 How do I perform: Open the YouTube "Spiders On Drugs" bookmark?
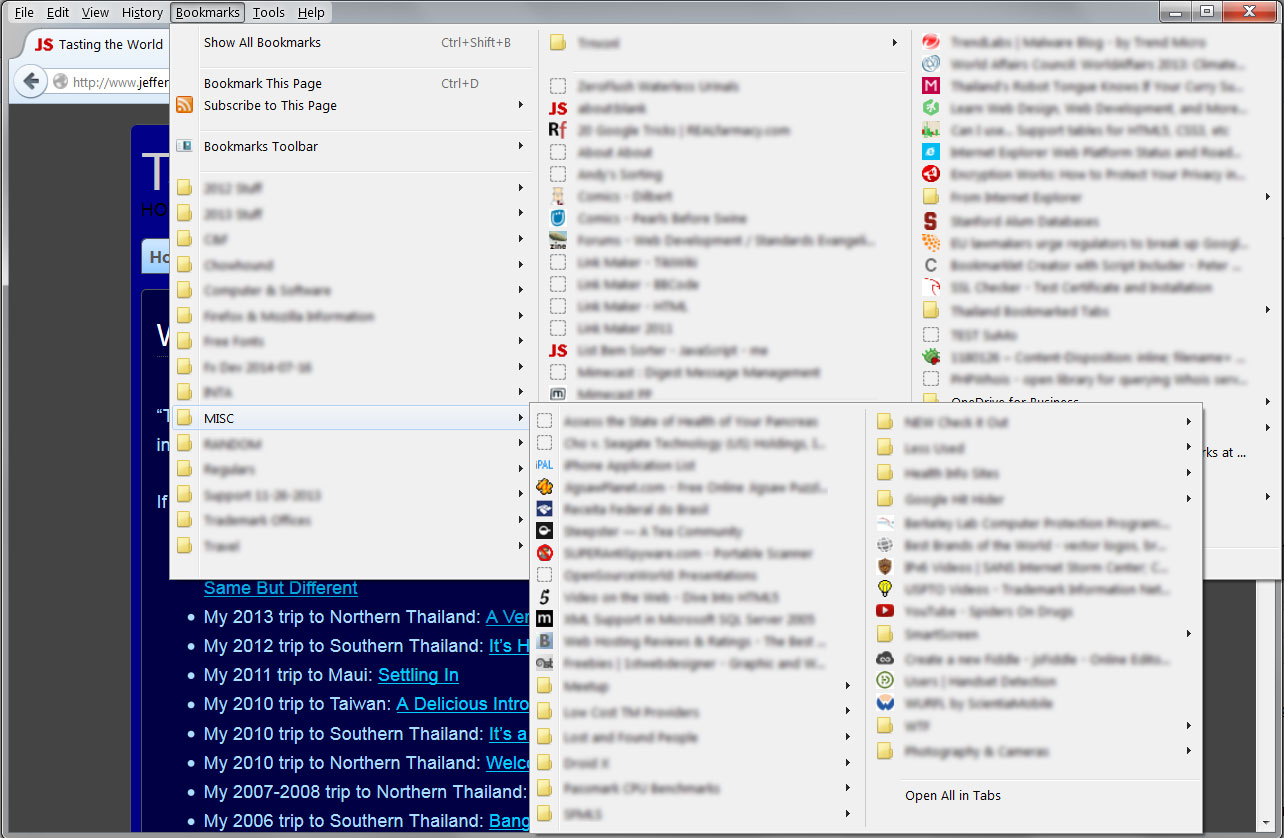990,611
